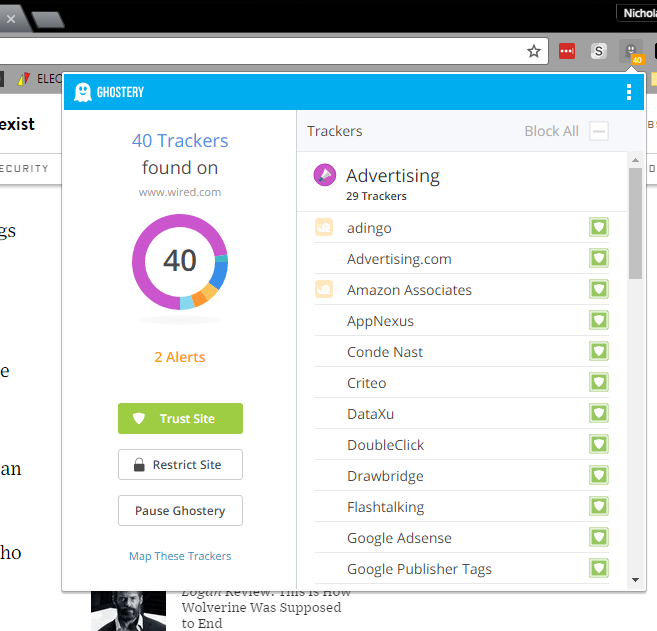
Task: Toggle blocking for Flashtalking tracker
Action: point(599,507)
